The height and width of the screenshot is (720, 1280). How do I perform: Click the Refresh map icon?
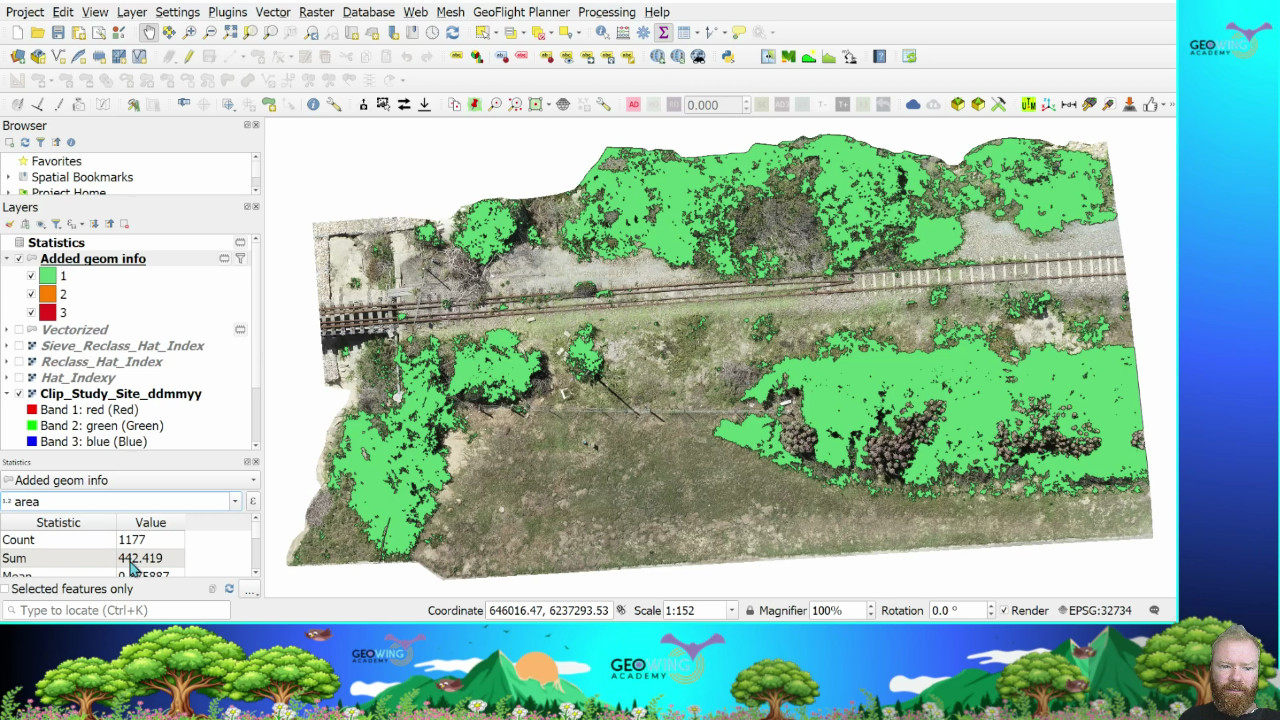(453, 33)
